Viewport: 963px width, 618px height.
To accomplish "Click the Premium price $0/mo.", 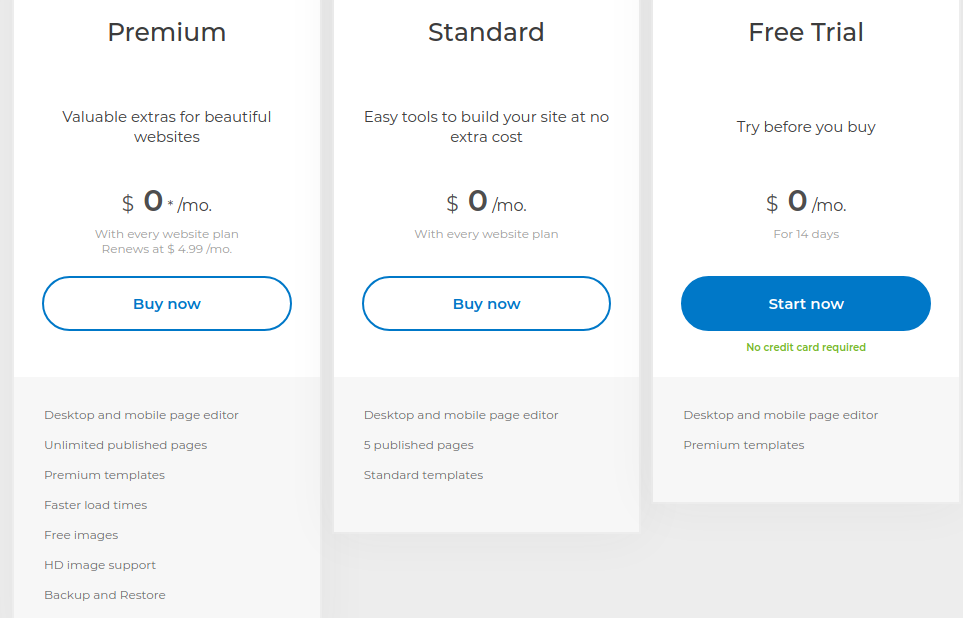I will [167, 202].
